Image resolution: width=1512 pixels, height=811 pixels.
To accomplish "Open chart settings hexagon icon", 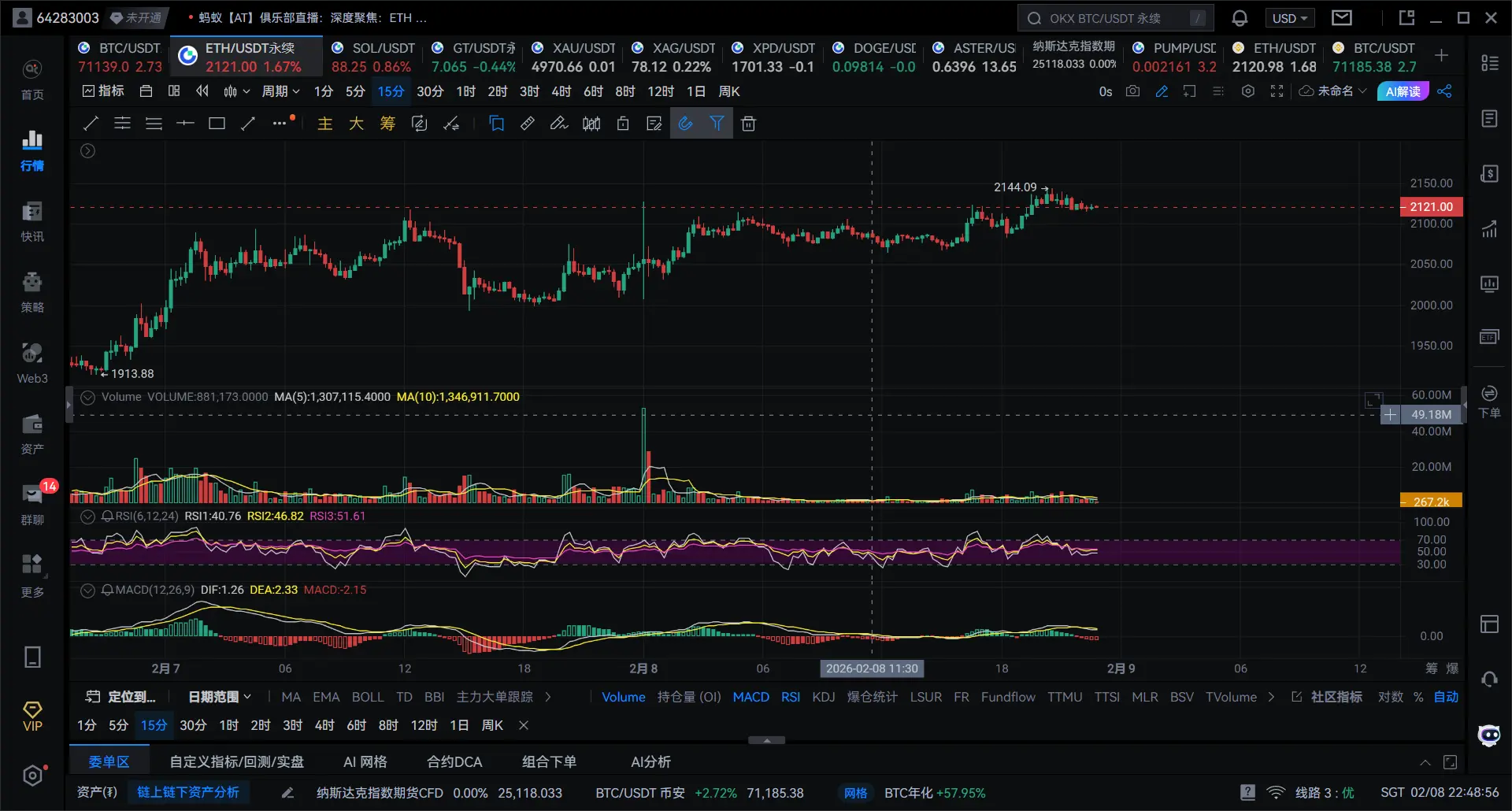I will 1248,91.
